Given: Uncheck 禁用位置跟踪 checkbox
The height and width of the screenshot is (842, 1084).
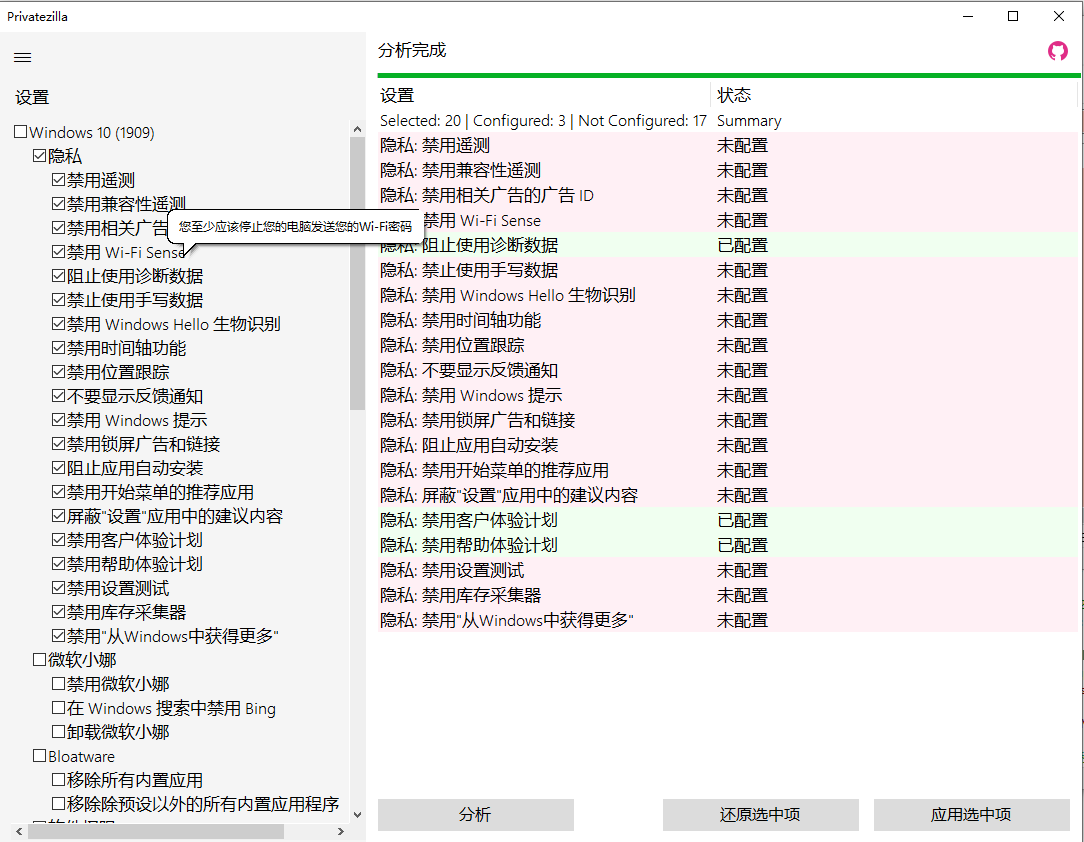Looking at the screenshot, I should [59, 372].
